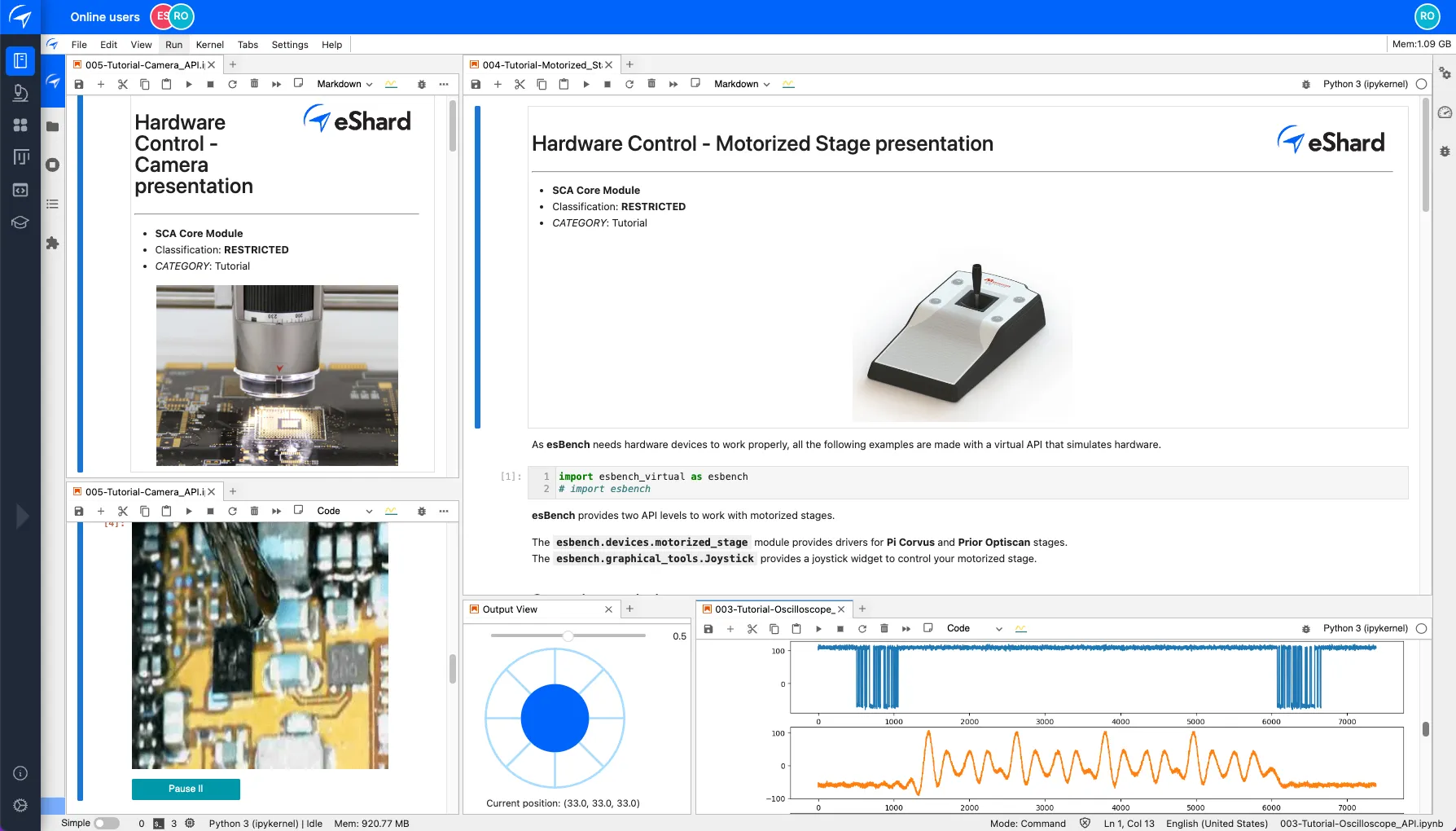Open Markdown cell type dropdown in the top Camera notebook

[x=344, y=84]
